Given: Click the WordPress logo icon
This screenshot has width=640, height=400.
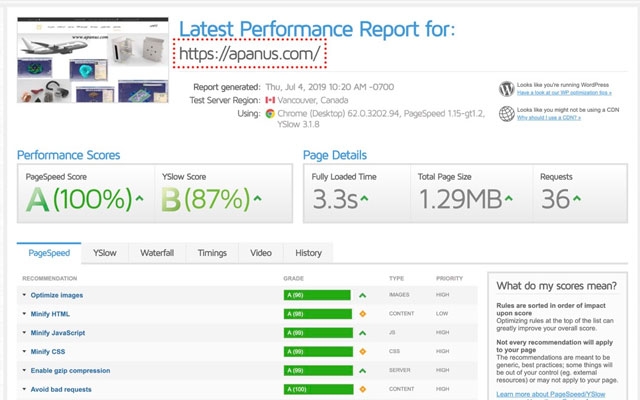Looking at the screenshot, I should pyautogui.click(x=507, y=89).
